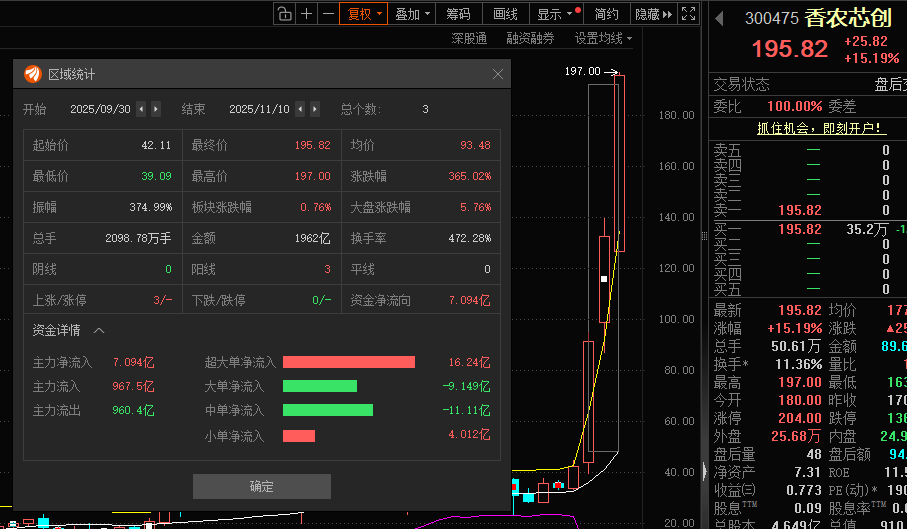Click the 超大单净流入 value 16.24亿
The height and width of the screenshot is (529, 907).
click(x=469, y=362)
